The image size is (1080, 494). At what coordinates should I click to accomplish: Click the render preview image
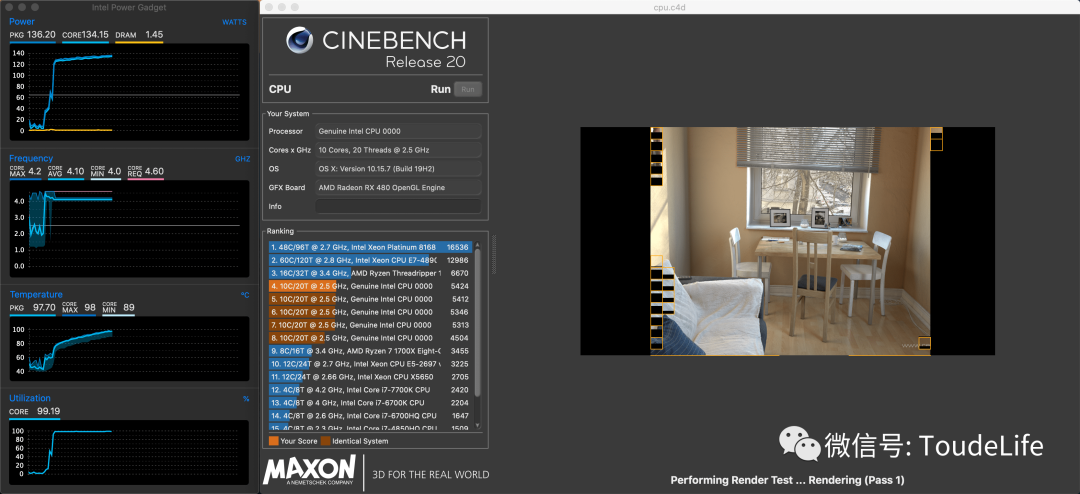pos(787,241)
